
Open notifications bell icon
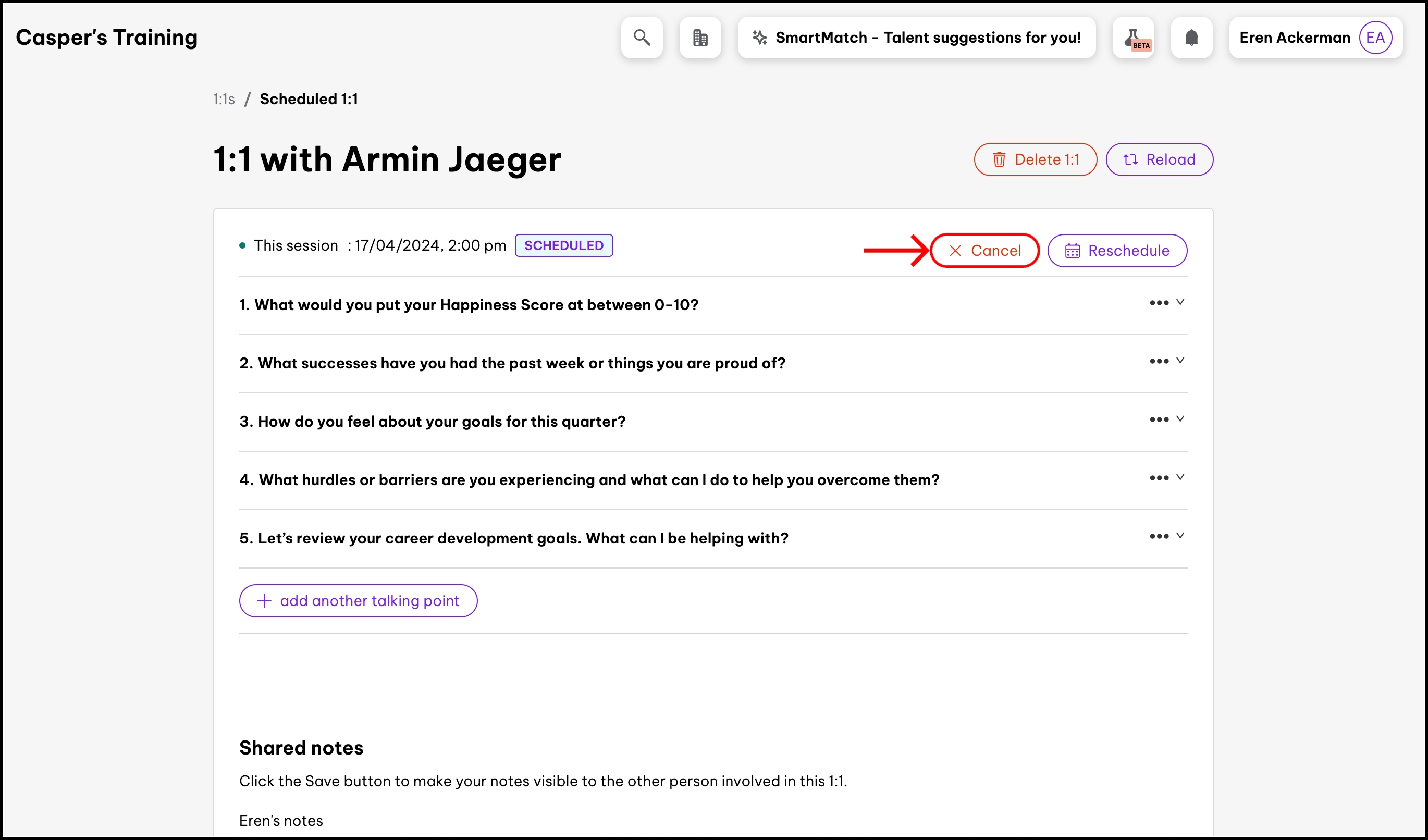(1191, 38)
